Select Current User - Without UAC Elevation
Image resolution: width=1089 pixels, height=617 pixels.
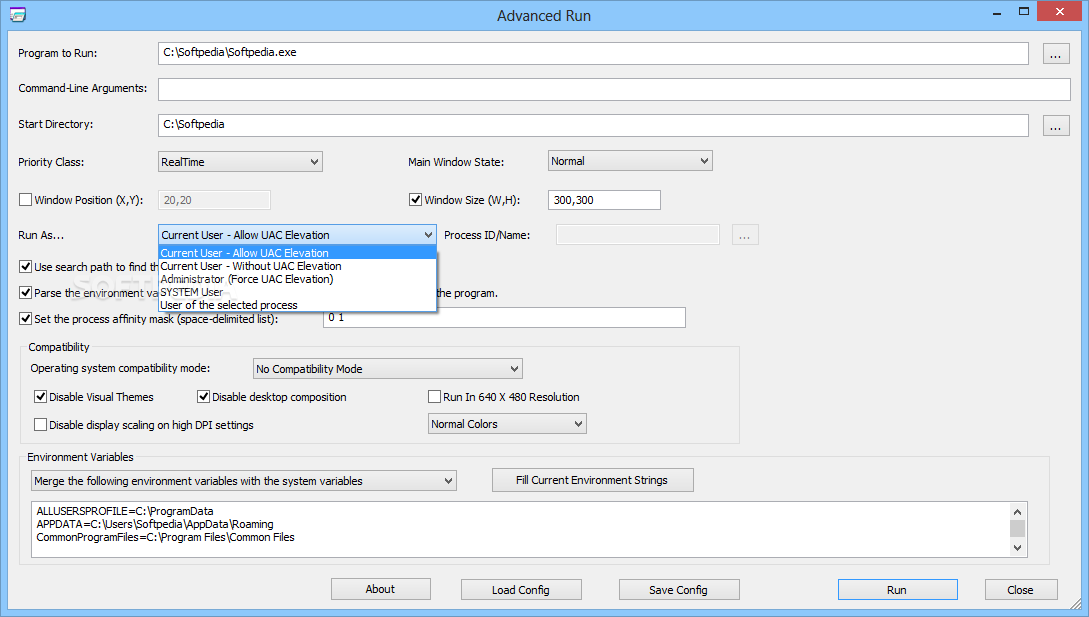(x=297, y=266)
